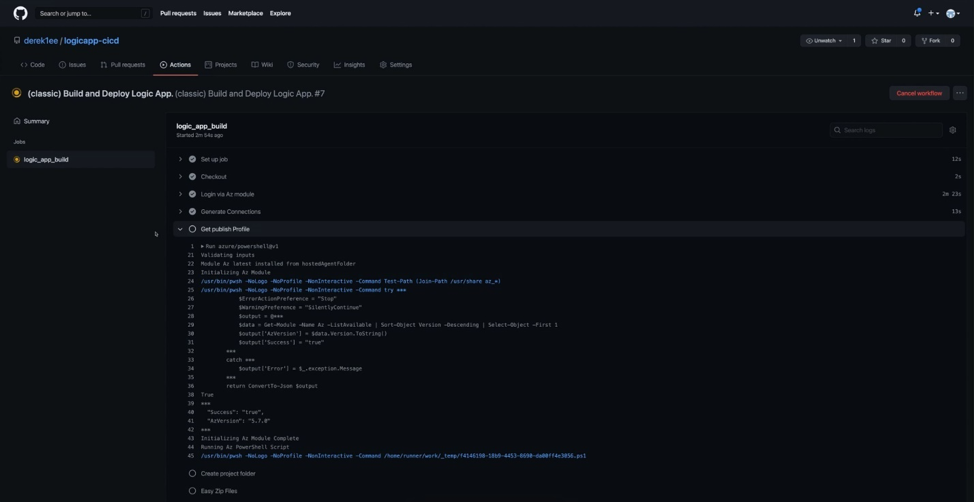The image size is (974, 502).
Task: Open the logicapp-cicd repository link
Action: [91, 40]
